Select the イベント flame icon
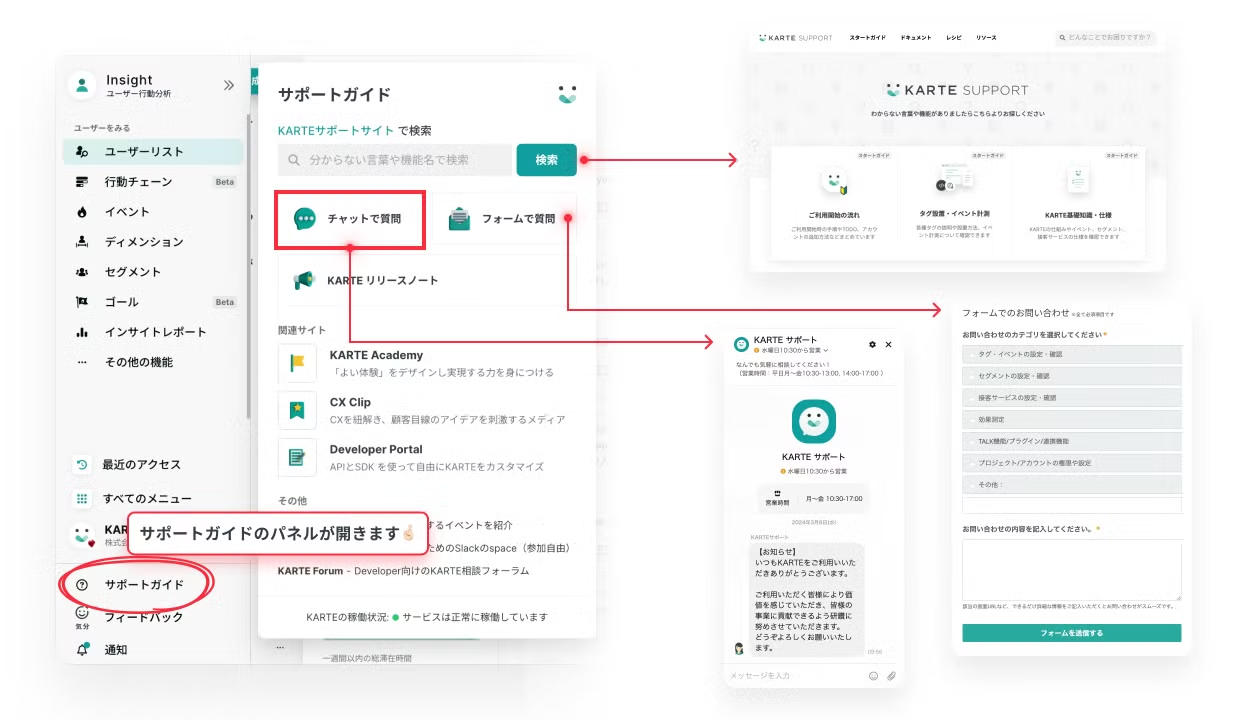1248x720 pixels. pyautogui.click(x=82, y=212)
